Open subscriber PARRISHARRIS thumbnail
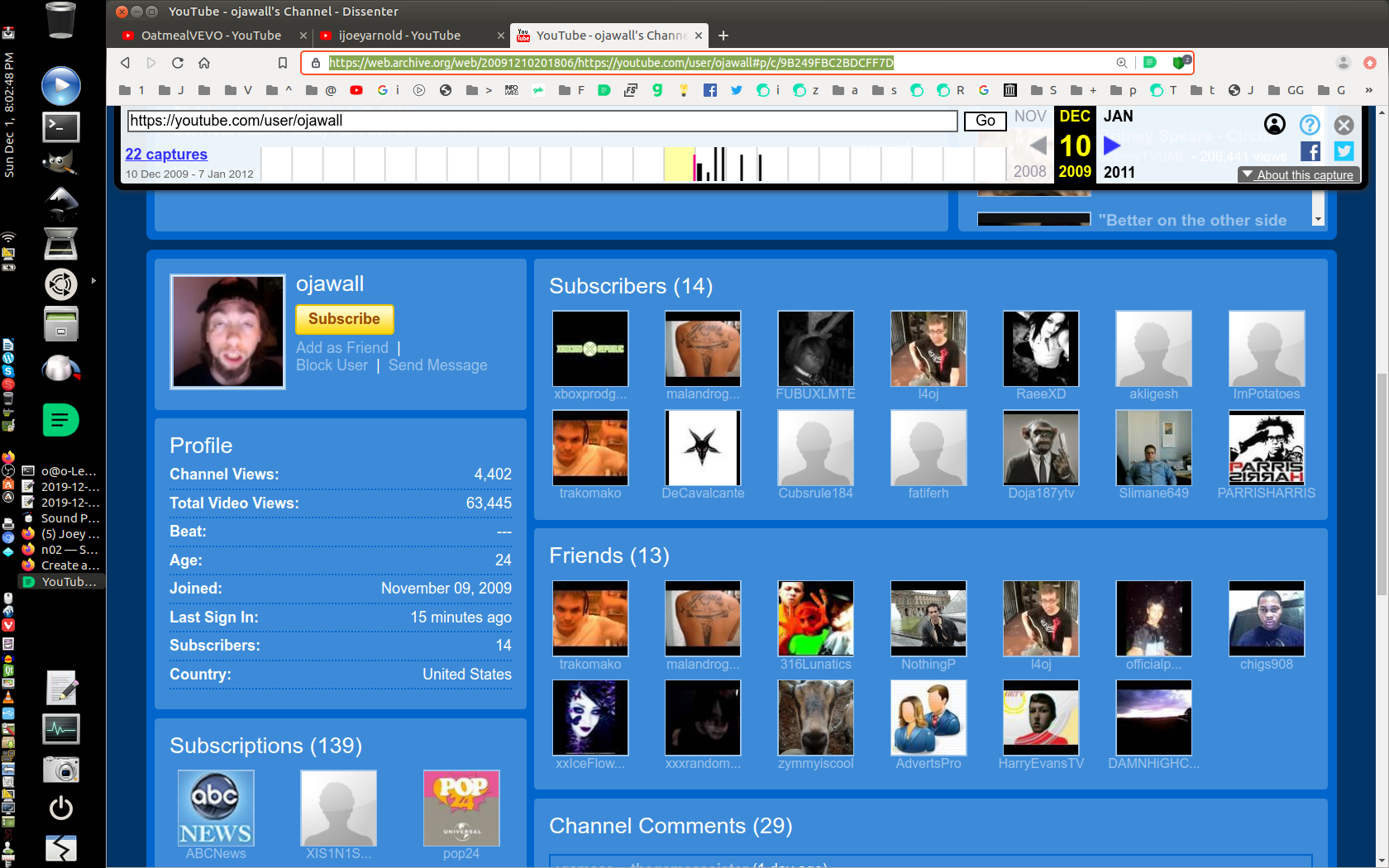The height and width of the screenshot is (868, 1389). [1267, 448]
